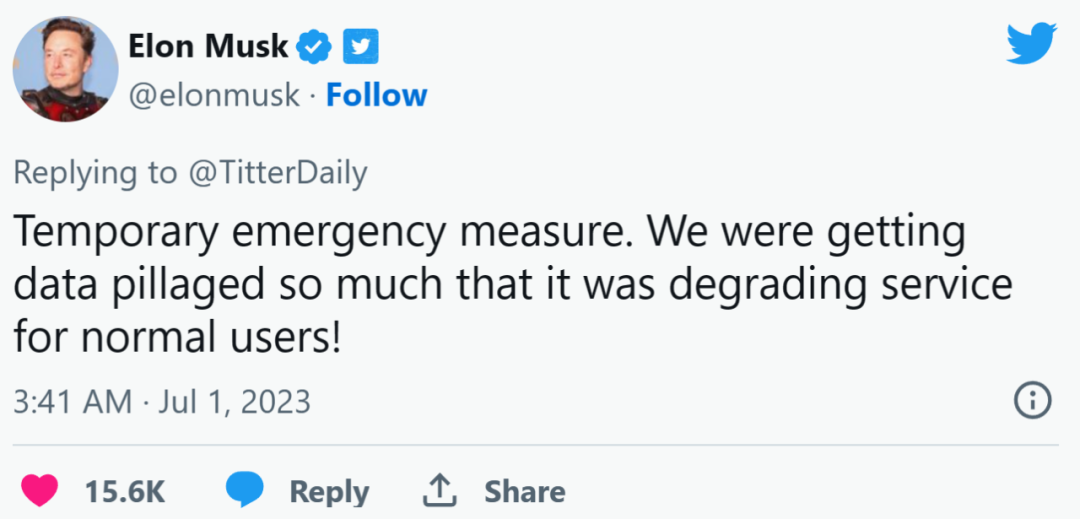
Task: Click the share upload arrow icon
Action: tap(439, 490)
